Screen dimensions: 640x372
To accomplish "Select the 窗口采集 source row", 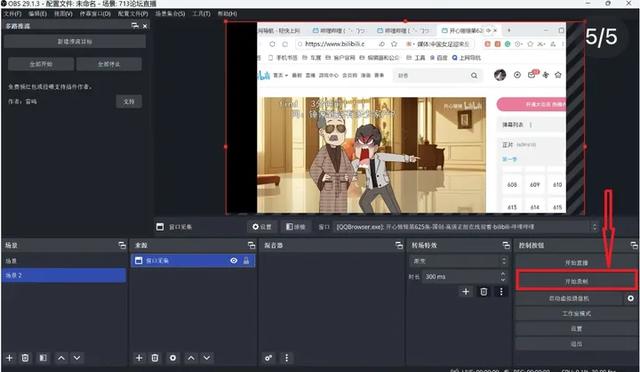I will [x=193, y=261].
